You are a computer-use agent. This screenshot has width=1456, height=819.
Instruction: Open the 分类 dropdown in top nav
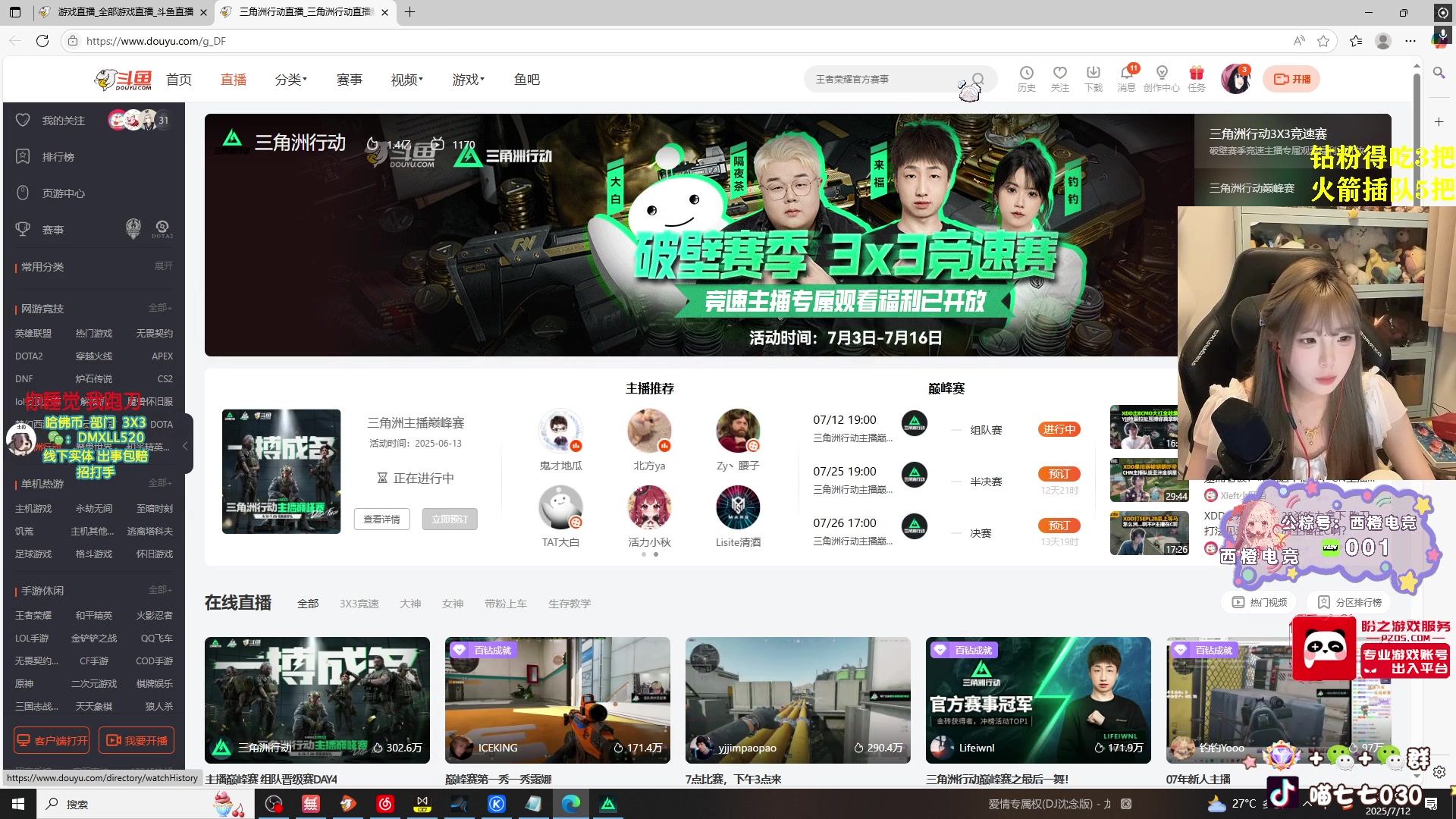[290, 80]
